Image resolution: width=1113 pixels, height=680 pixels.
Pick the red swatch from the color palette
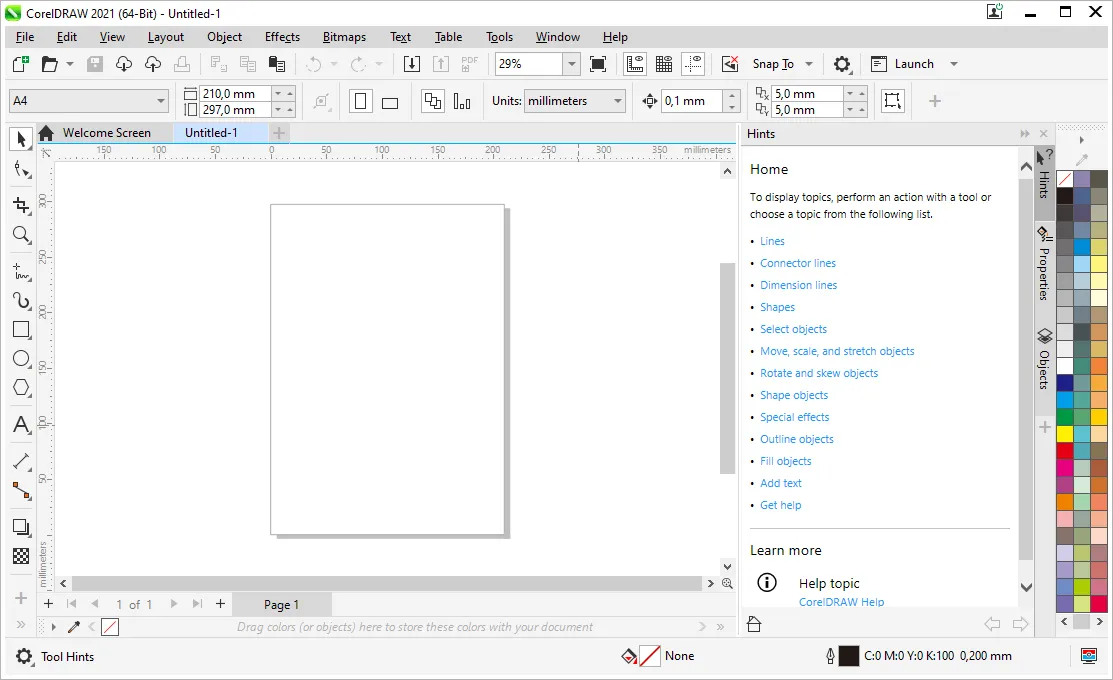point(1064,452)
